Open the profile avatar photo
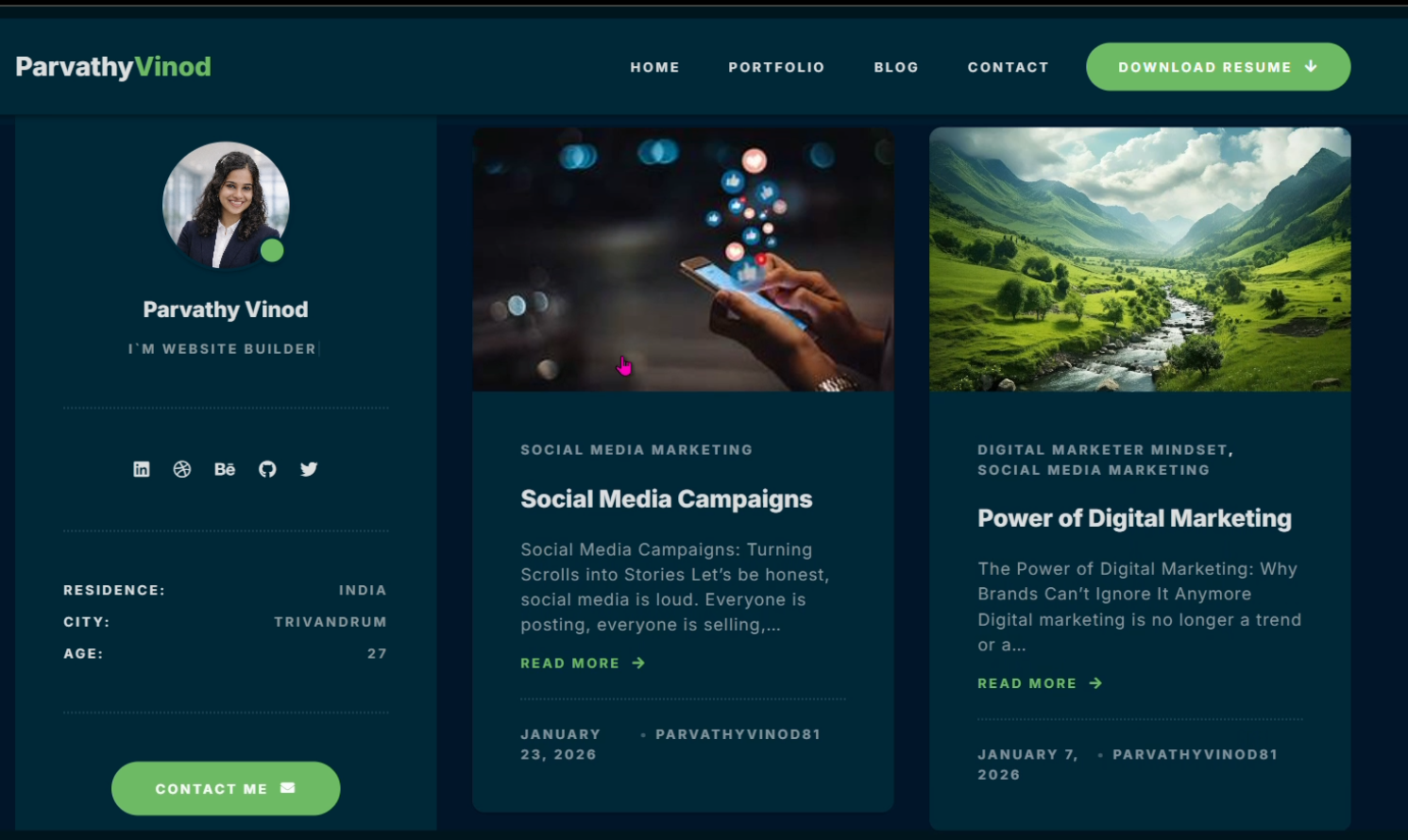 coord(226,205)
